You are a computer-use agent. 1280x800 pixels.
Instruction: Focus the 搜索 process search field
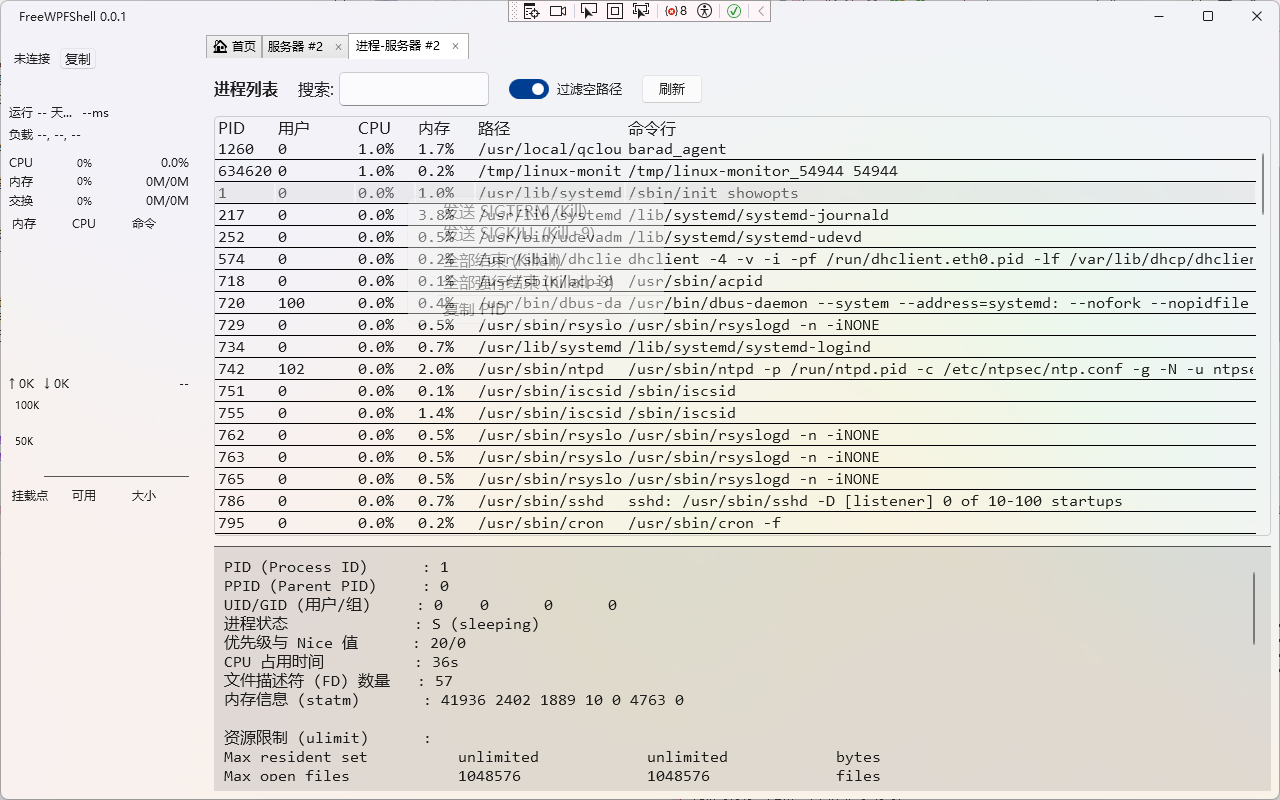[413, 89]
